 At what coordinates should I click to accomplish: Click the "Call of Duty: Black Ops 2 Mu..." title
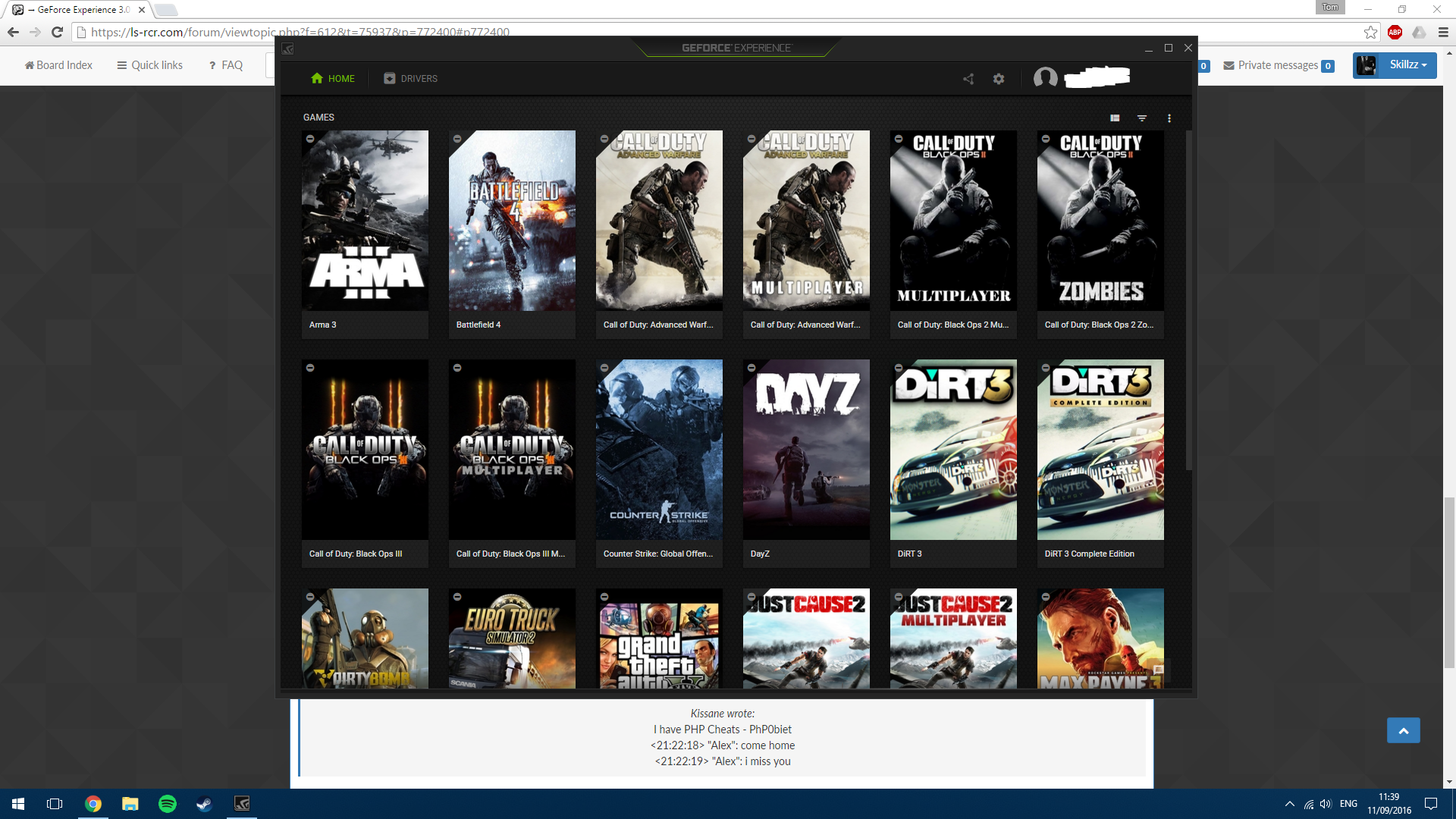(953, 325)
